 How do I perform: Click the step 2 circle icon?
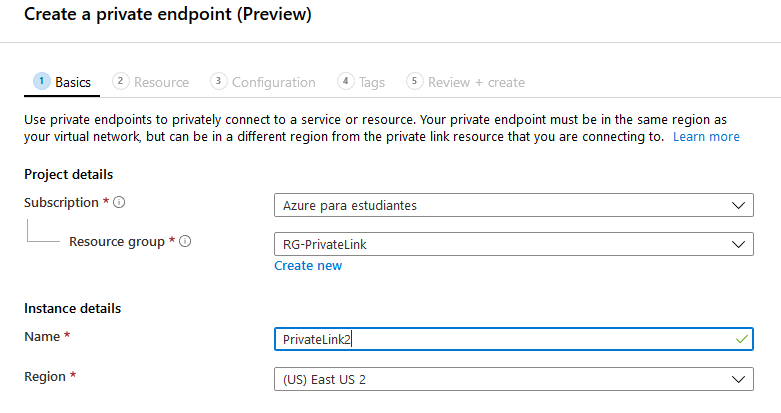[x=121, y=81]
